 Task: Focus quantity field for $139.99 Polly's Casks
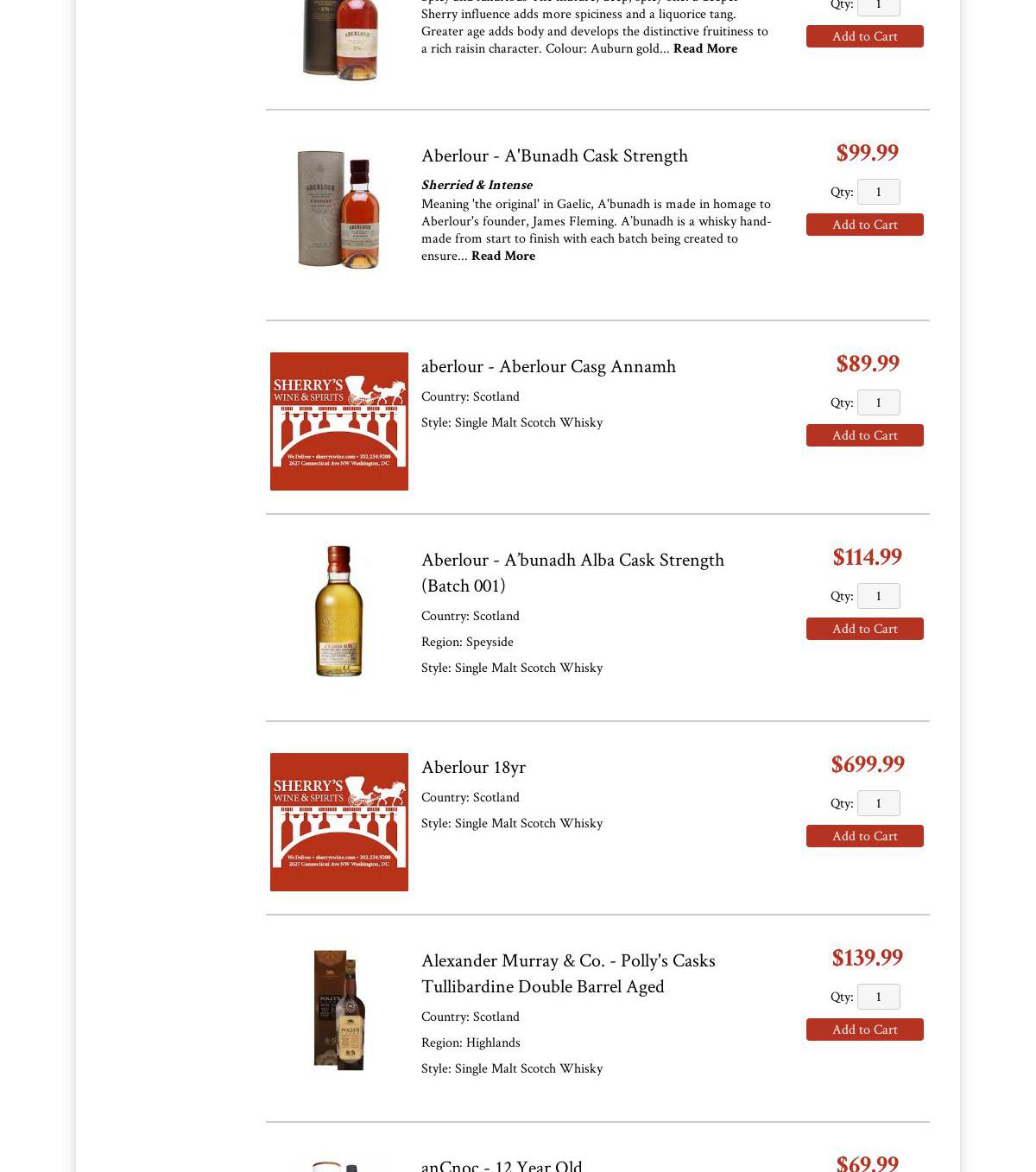(x=879, y=997)
